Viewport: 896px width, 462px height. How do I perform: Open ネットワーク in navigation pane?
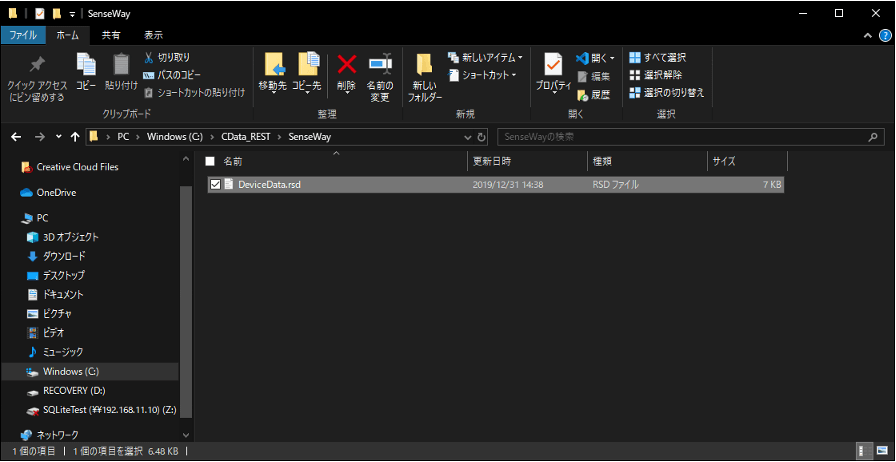coord(57,435)
